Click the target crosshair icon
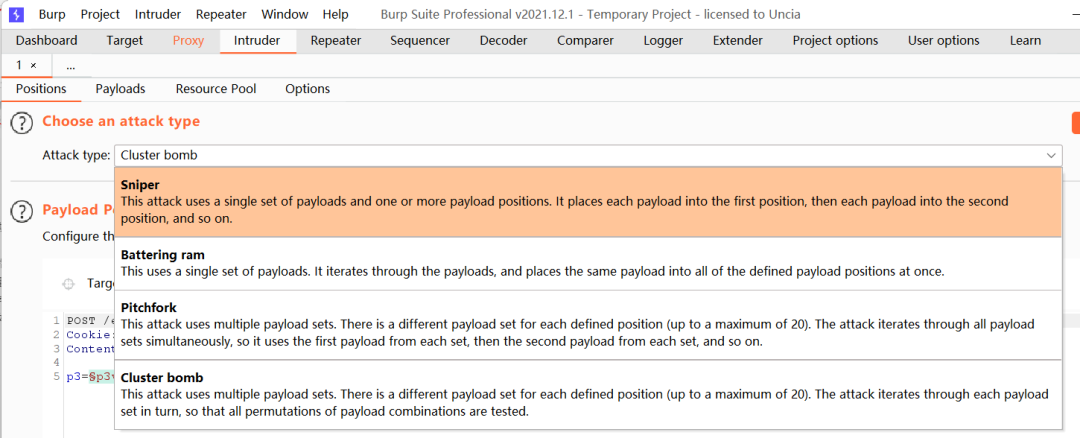The width and height of the screenshot is (1080, 438). pos(68,283)
